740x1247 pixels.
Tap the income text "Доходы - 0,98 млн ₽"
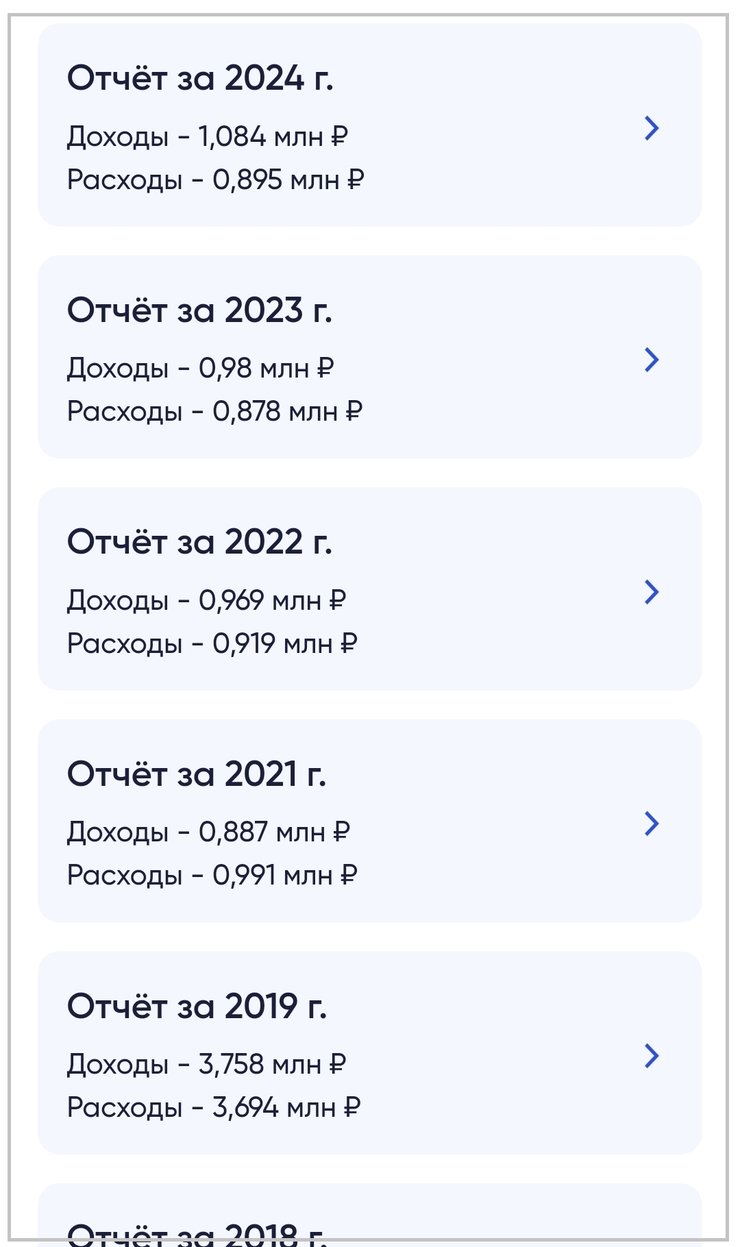click(200, 368)
